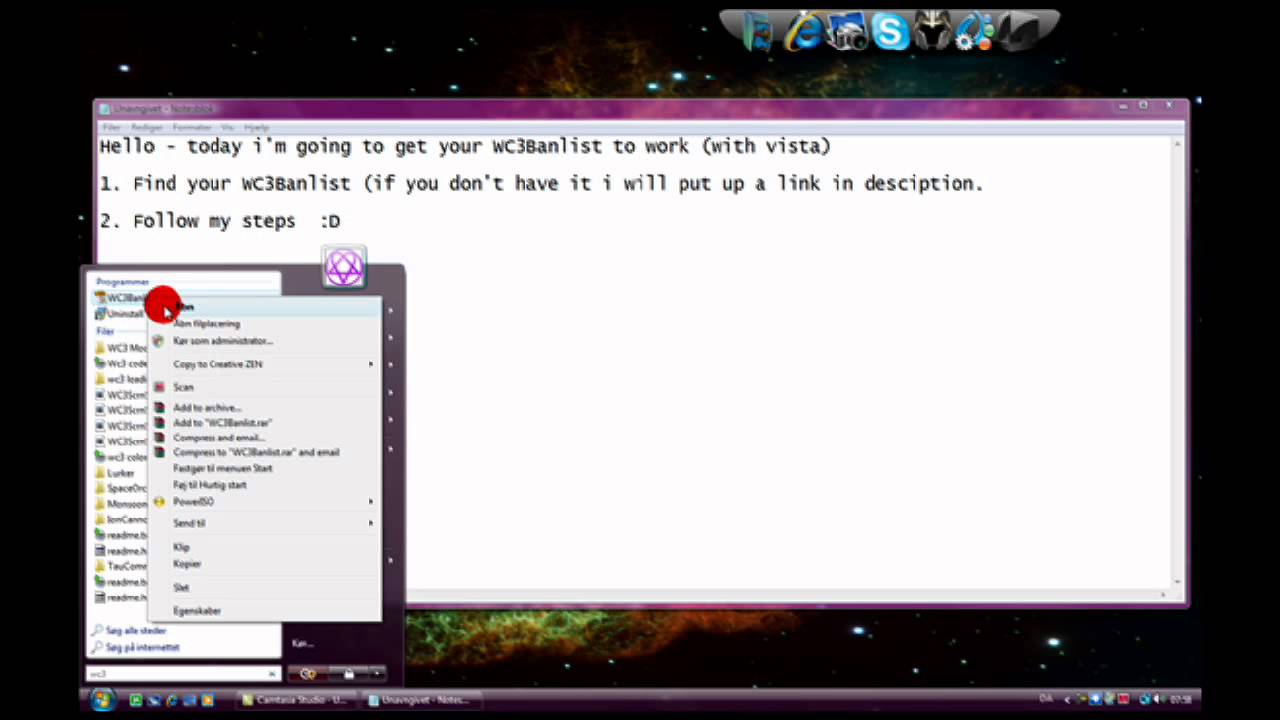
Task: Open Skype from the top dock
Action: (889, 32)
